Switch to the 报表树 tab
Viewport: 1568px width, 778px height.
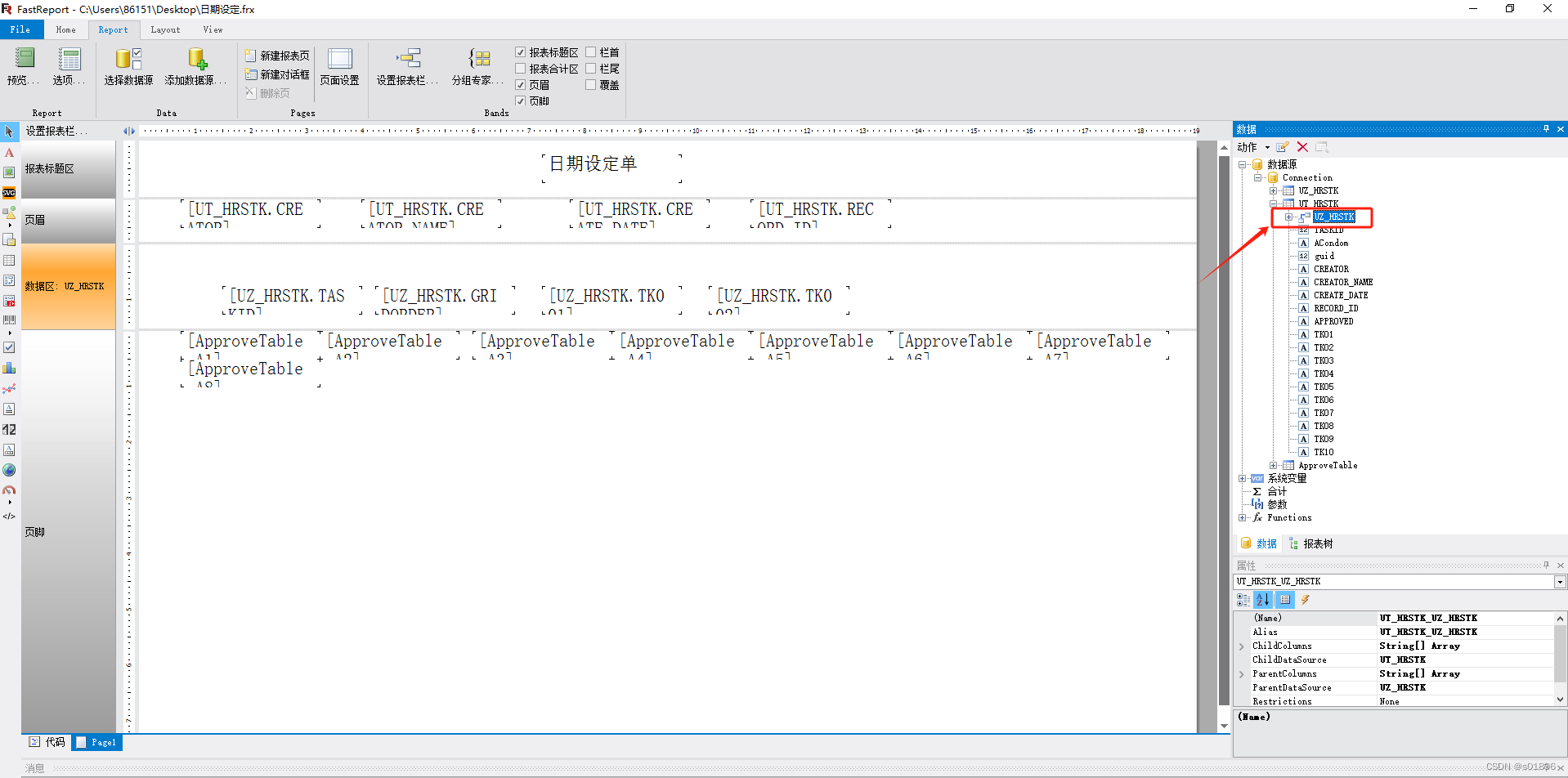pos(1311,543)
